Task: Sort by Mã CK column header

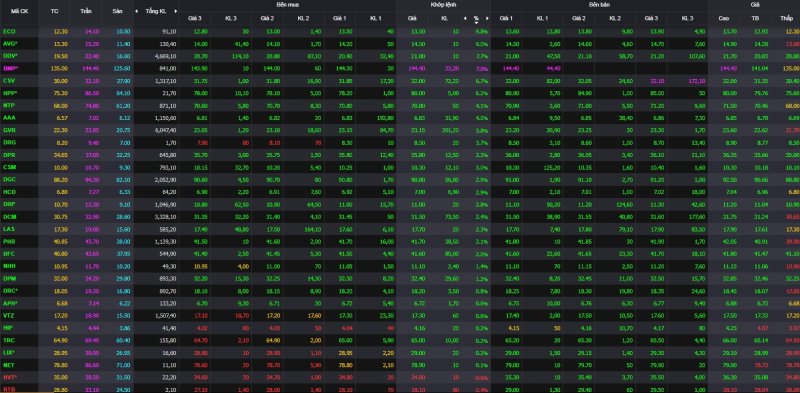Action: coord(18,11)
